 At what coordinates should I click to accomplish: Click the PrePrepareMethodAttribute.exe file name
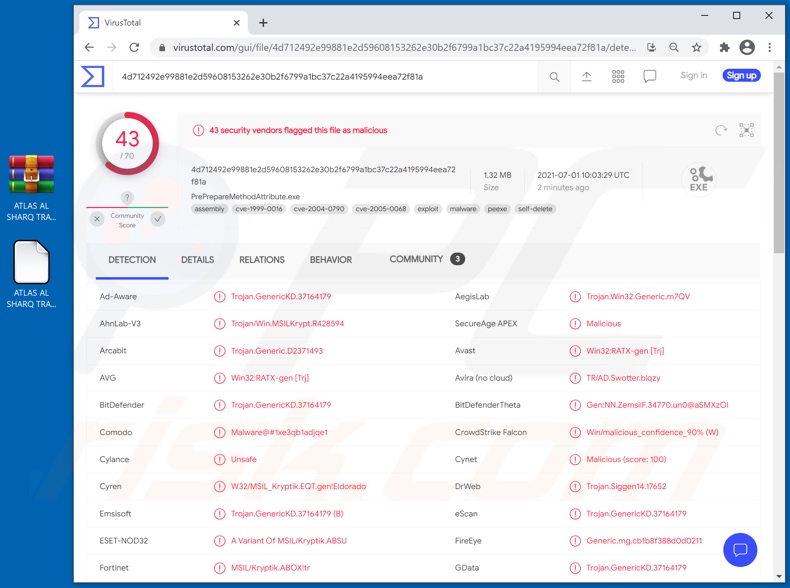(245, 197)
